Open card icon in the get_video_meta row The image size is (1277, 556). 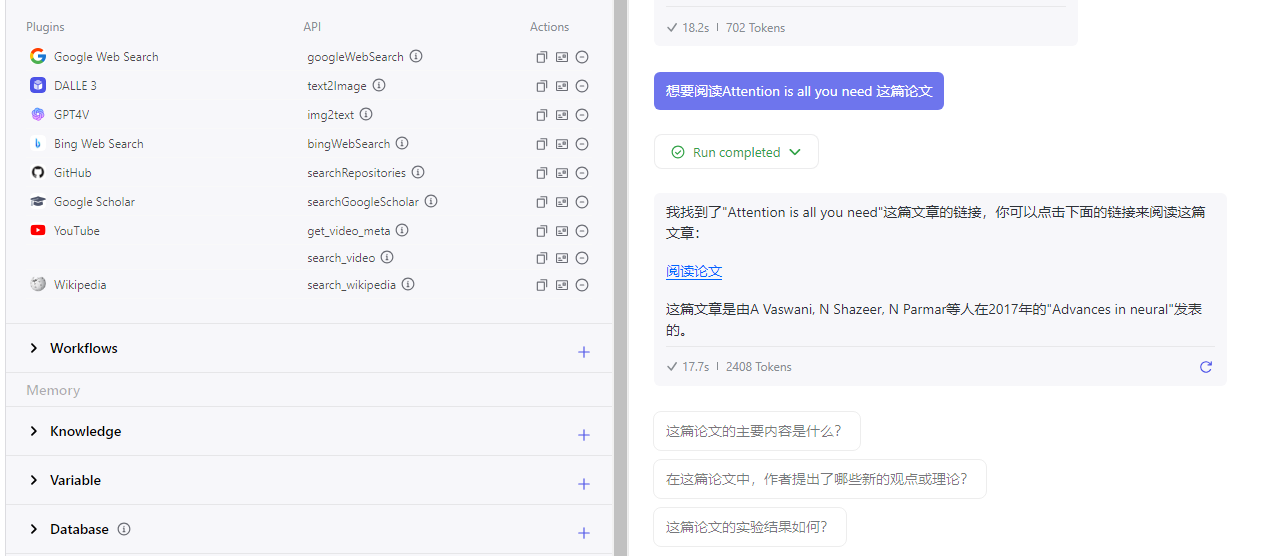[562, 231]
